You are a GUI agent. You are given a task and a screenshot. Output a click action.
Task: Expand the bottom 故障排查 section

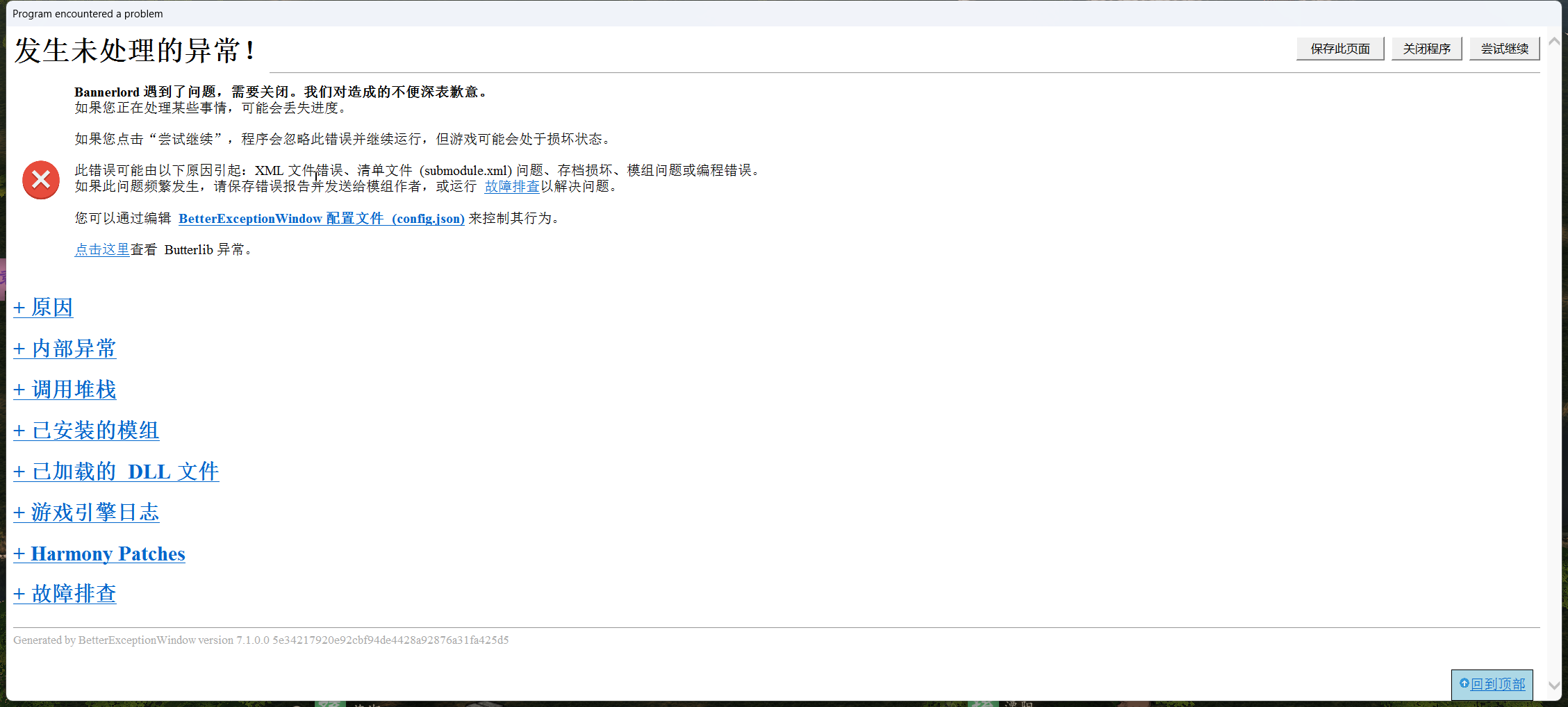pyautogui.click(x=64, y=594)
